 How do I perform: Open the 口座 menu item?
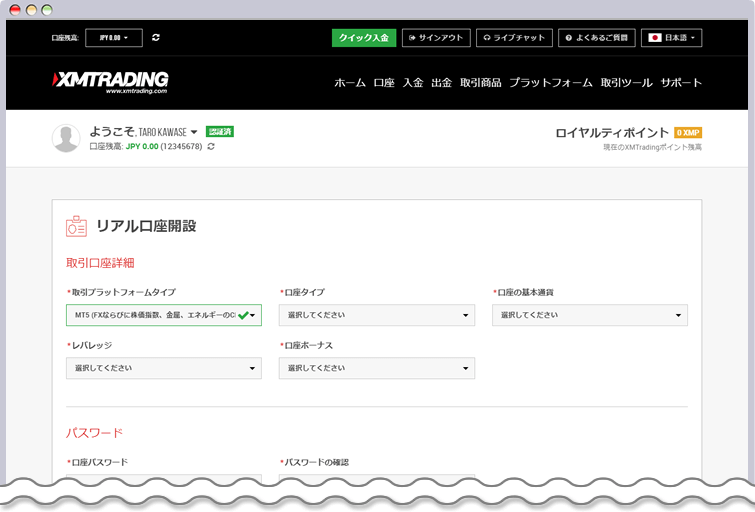click(x=384, y=83)
